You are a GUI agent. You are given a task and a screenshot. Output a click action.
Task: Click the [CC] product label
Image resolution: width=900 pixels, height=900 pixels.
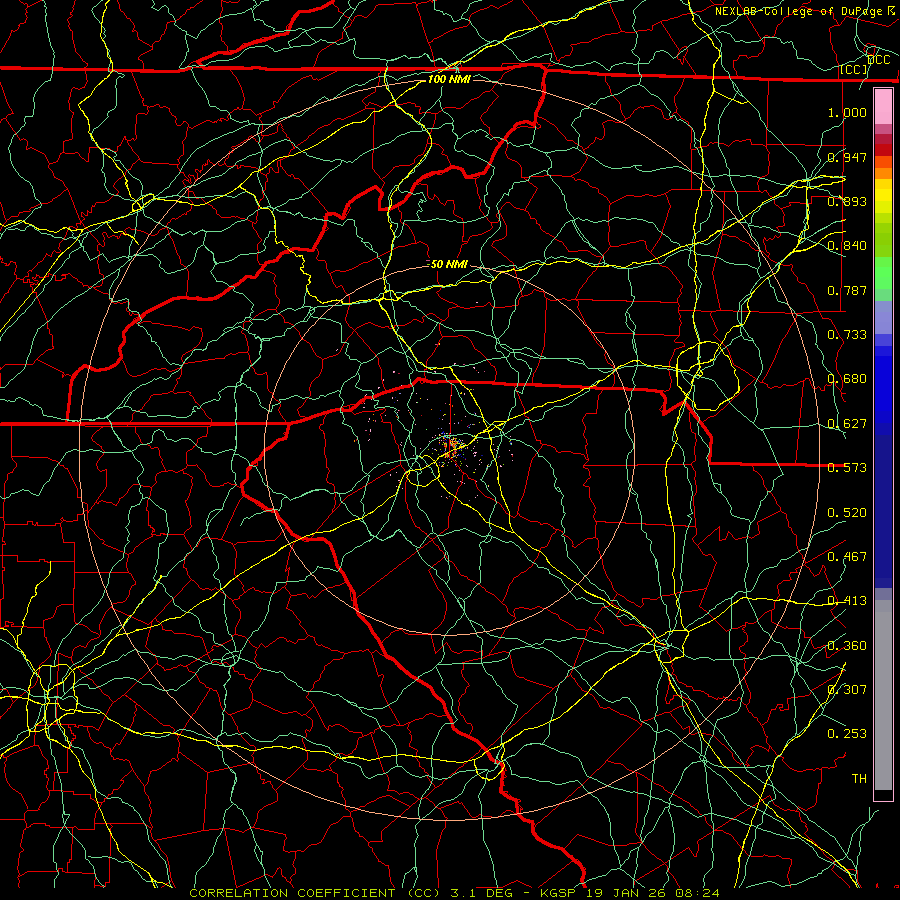pos(854,70)
